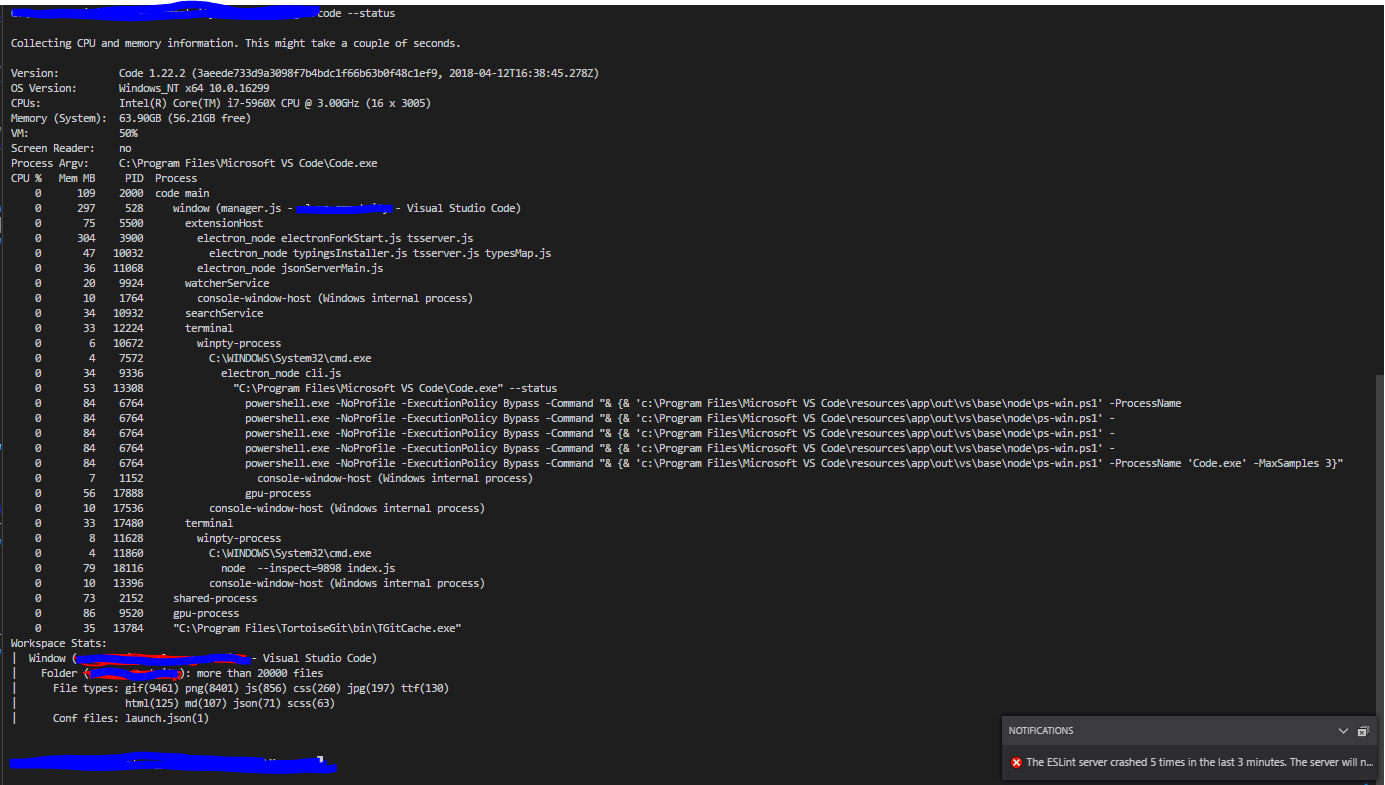Click the 'window (manager.js' process row
This screenshot has width=1385, height=785.
(277, 209)
